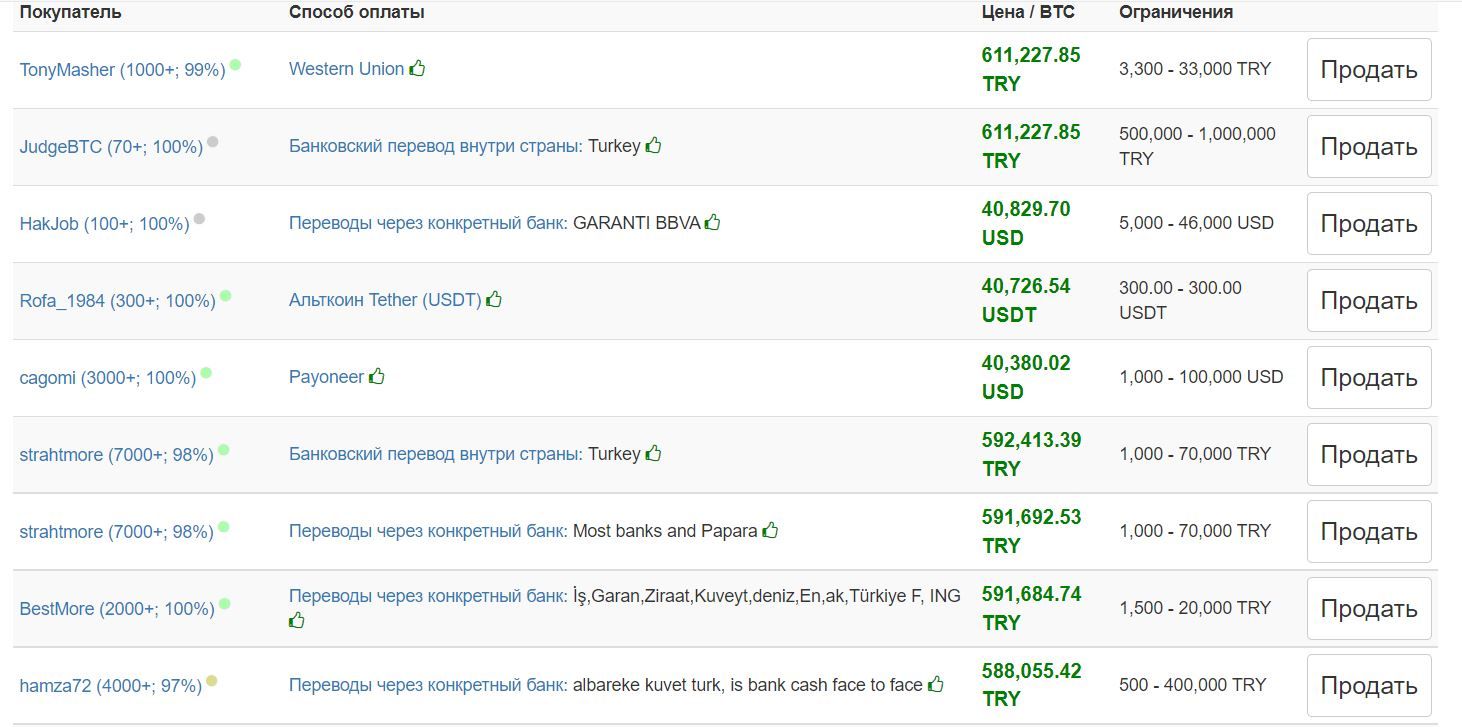The height and width of the screenshot is (727, 1462).
Task: Click the thumbs-up icon next to Payoneer
Action: 376,376
